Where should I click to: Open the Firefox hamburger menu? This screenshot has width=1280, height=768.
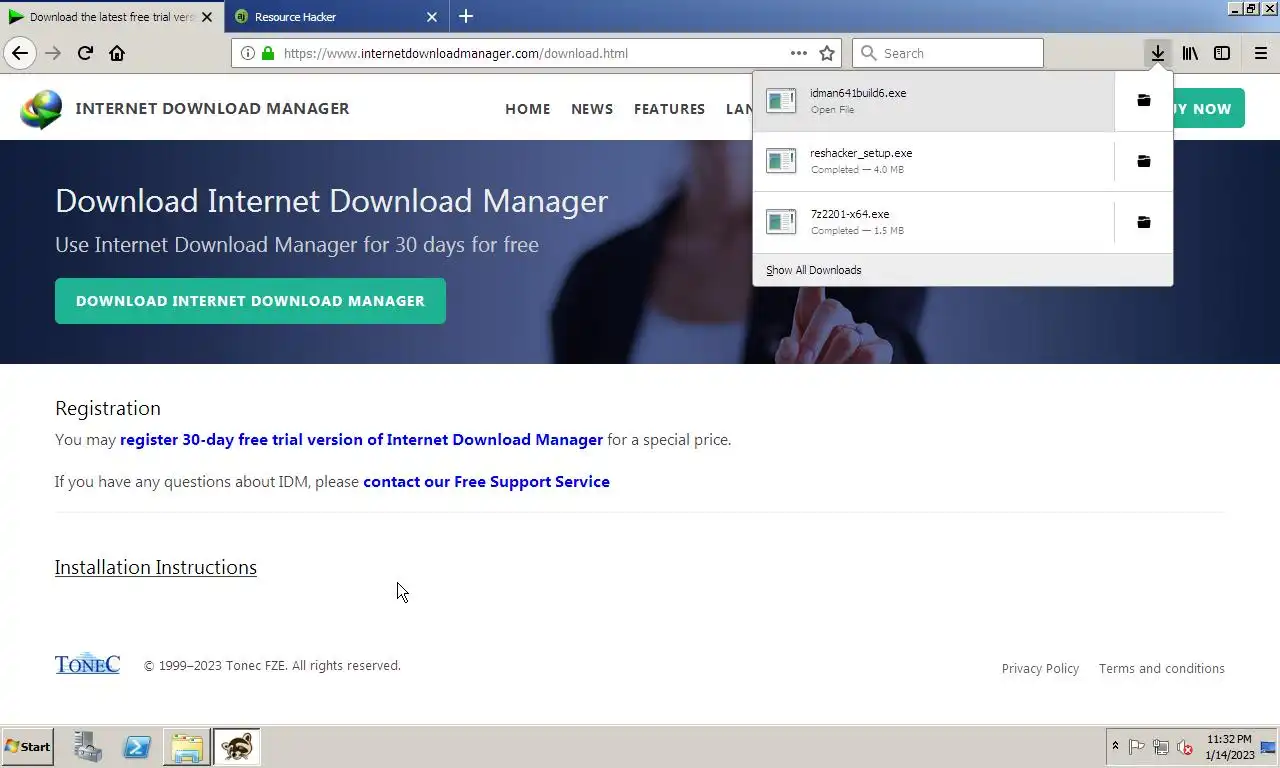click(x=1261, y=53)
